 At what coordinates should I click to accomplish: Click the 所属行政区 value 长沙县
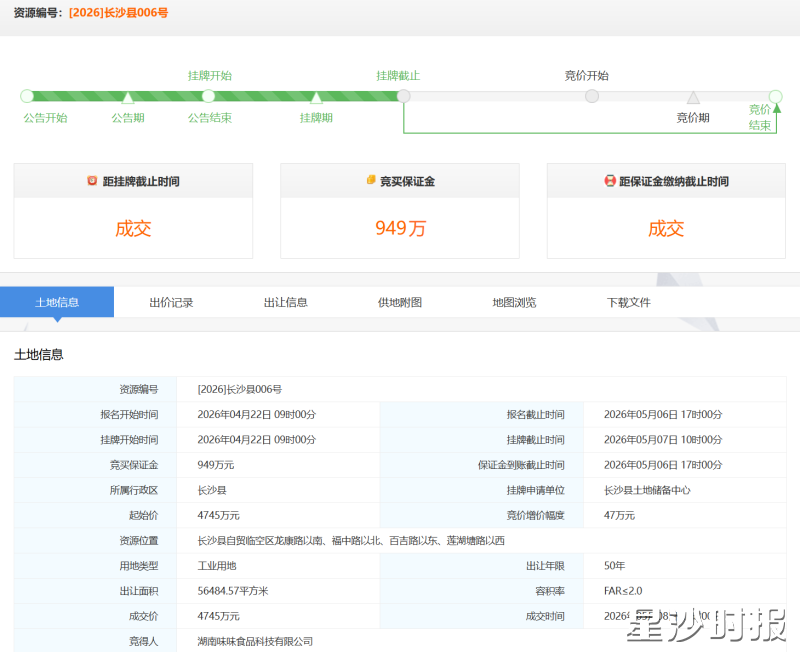212,490
